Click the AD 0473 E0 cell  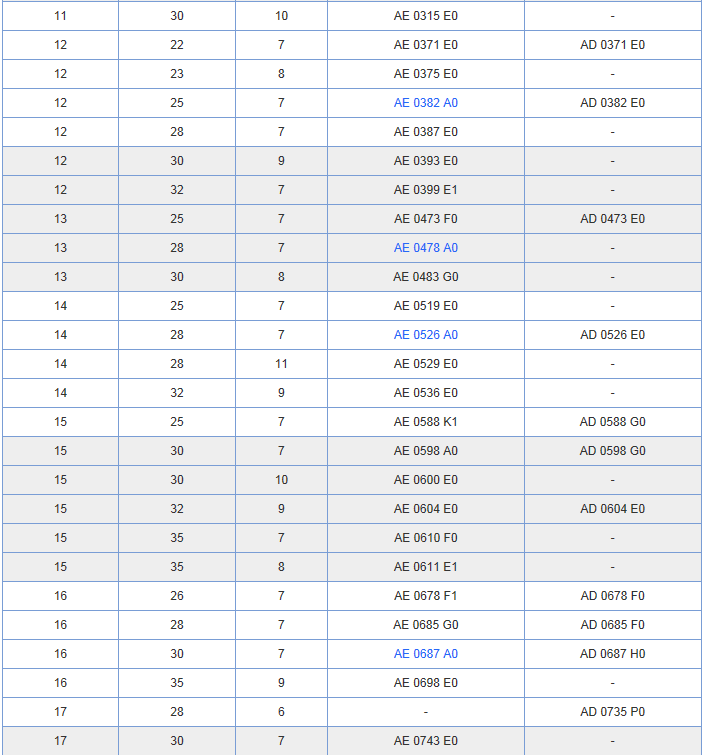tap(612, 219)
